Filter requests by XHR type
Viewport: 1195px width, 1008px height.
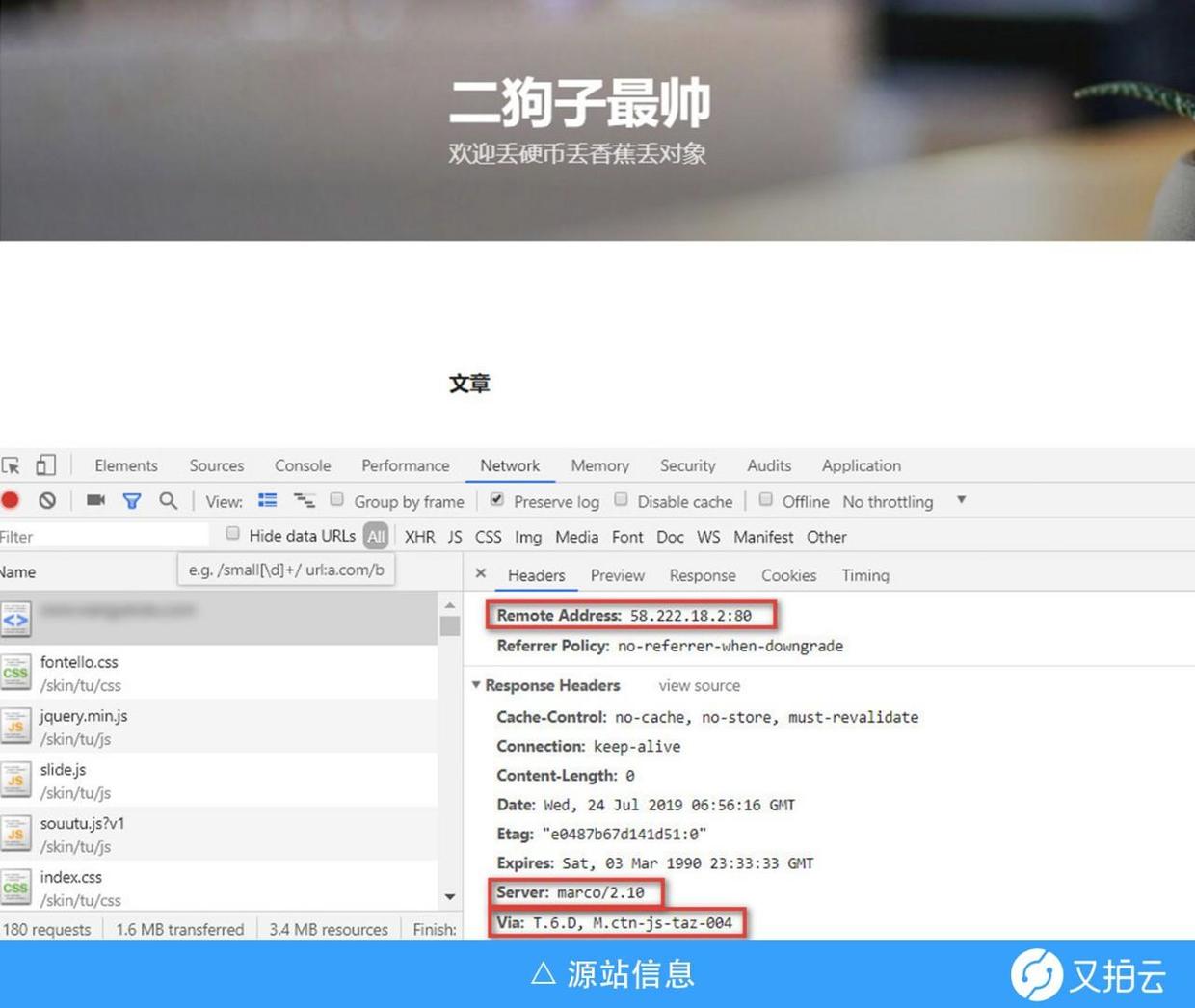coord(419,537)
